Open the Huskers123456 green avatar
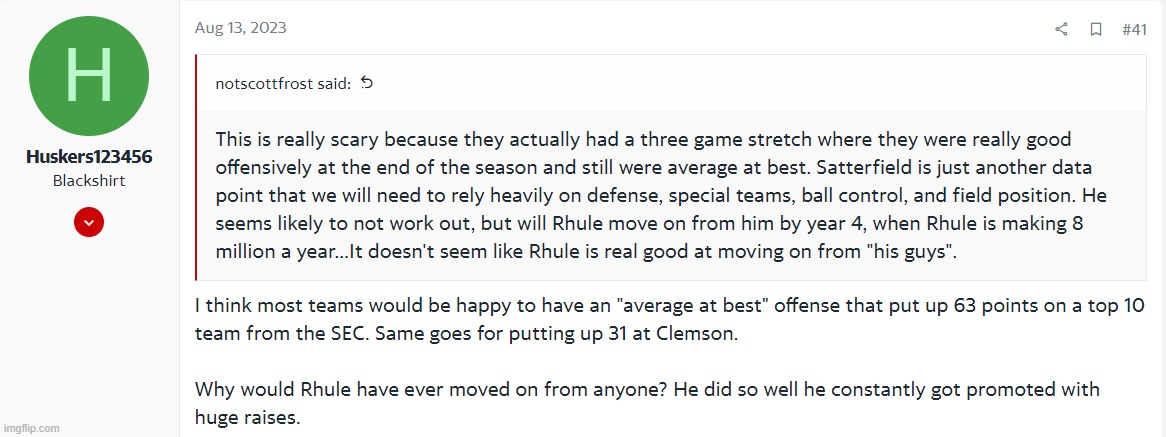 89,77
